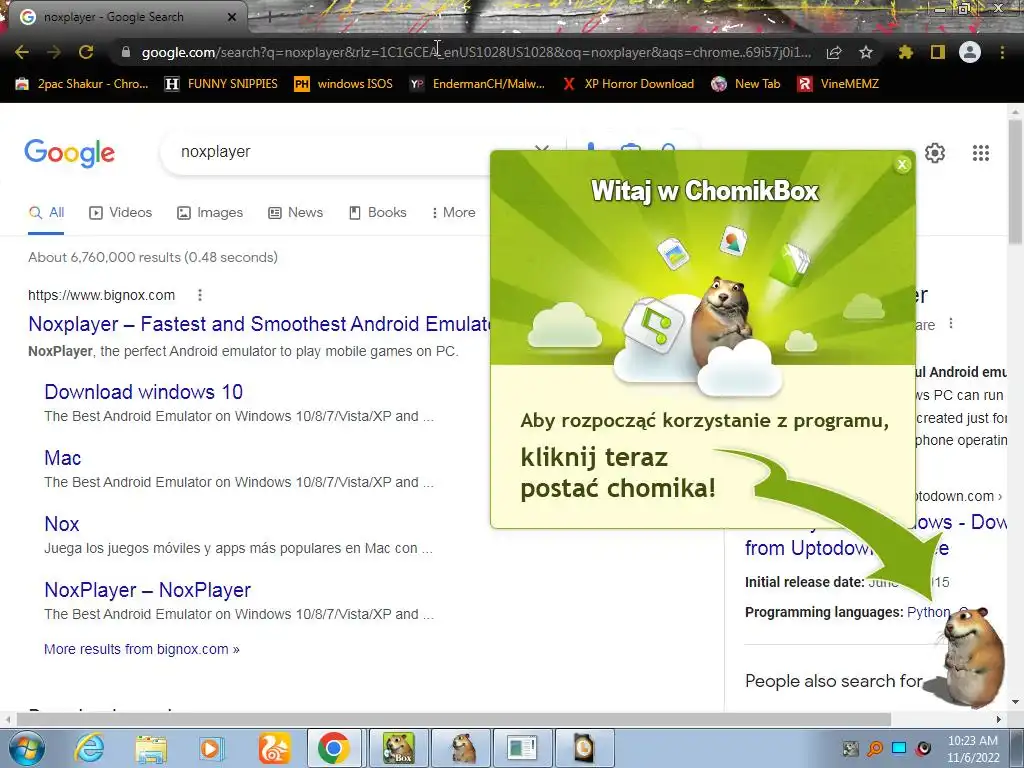1024x768 pixels.
Task: Click the horizontal scrollbar at page bottom
Action: coord(454,719)
